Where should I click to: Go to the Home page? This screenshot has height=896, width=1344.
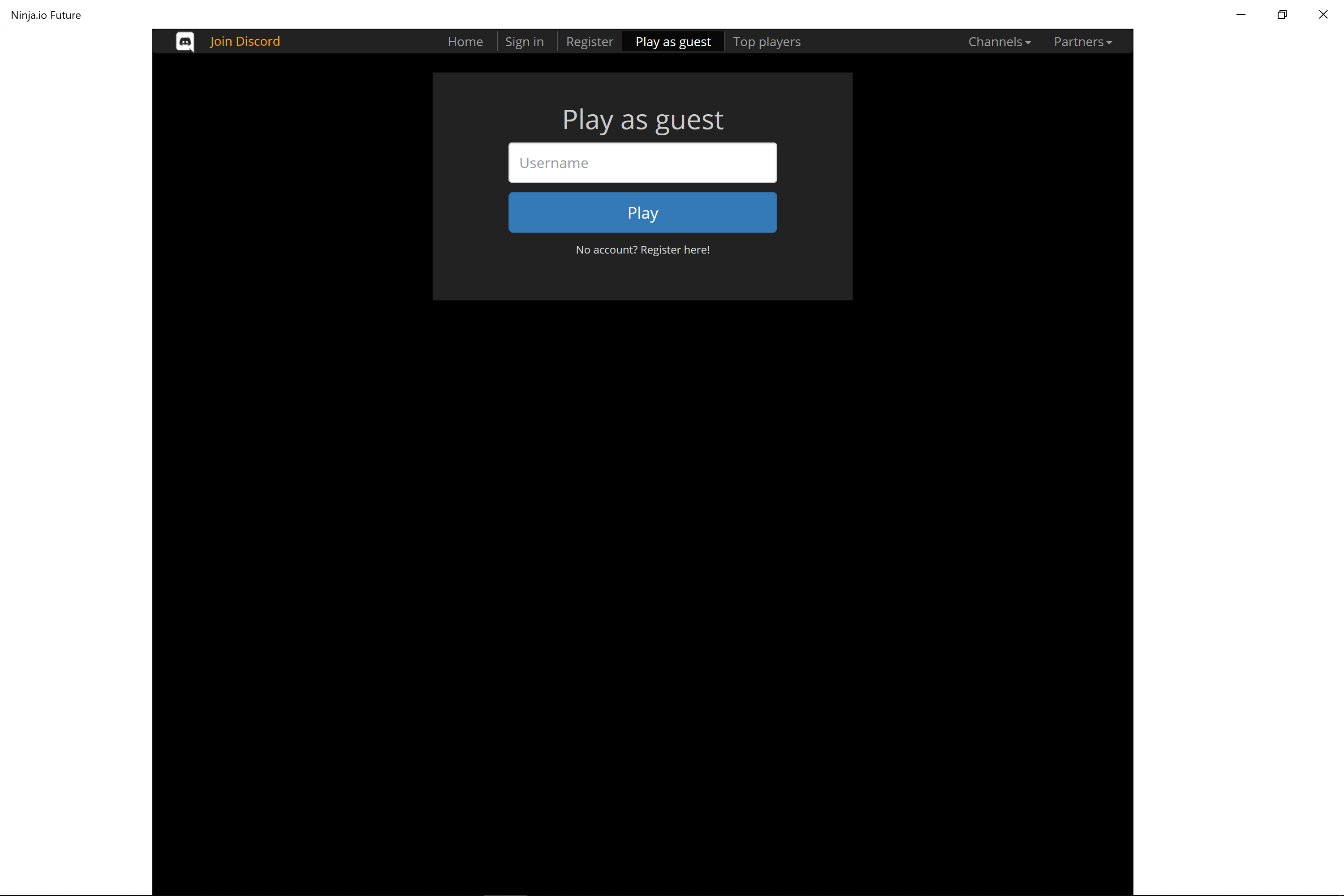[x=465, y=42]
